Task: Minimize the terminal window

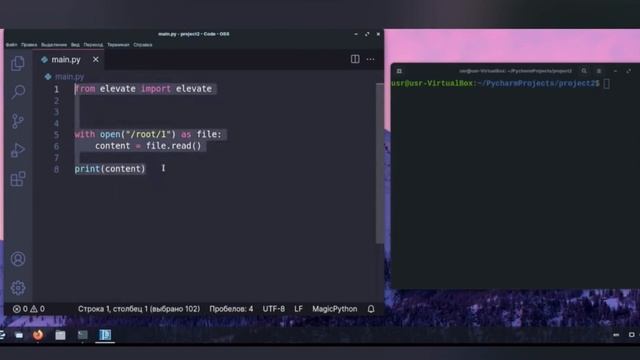Action: click(615, 71)
